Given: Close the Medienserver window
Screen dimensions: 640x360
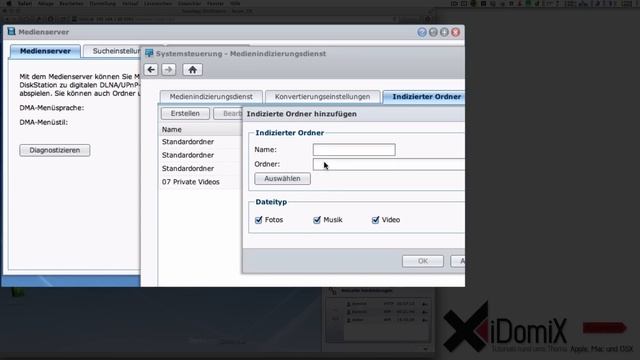Looking at the screenshot, I should [456, 32].
